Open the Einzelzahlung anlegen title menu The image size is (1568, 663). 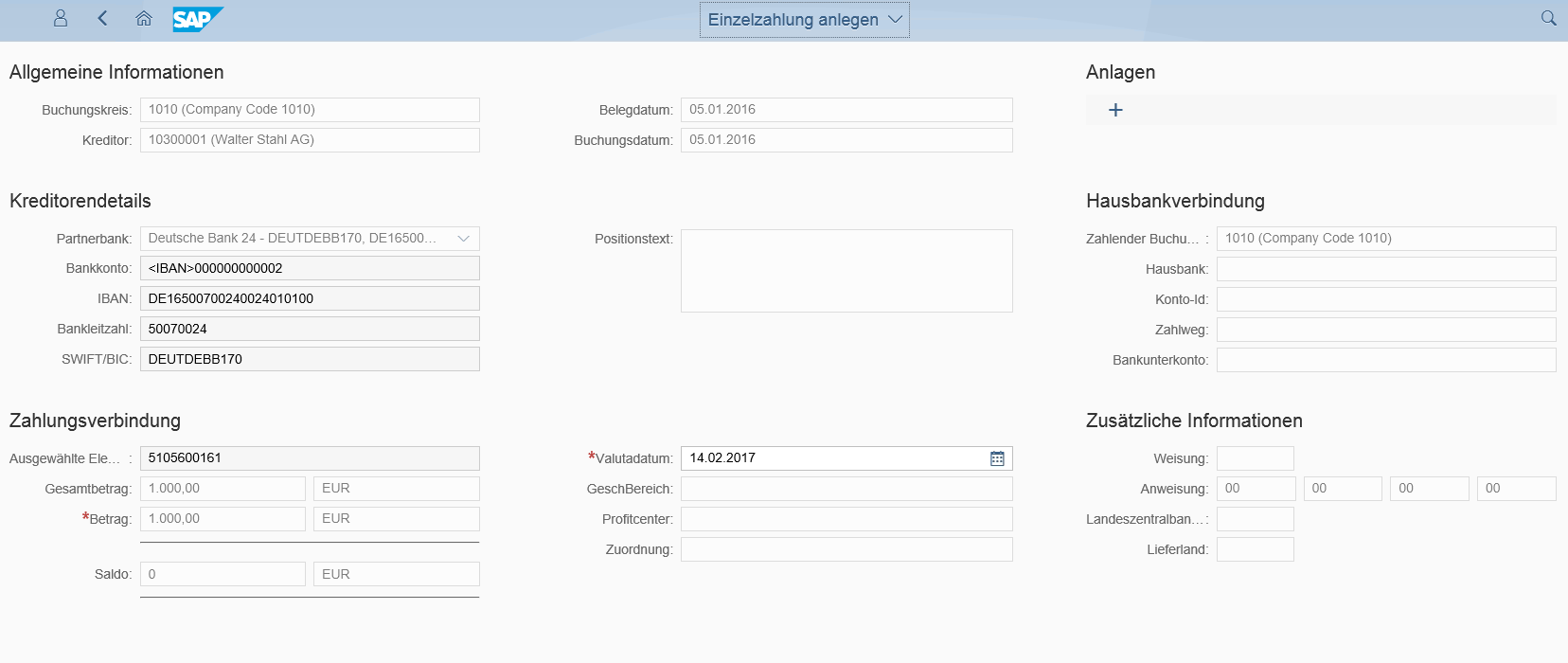(x=804, y=20)
